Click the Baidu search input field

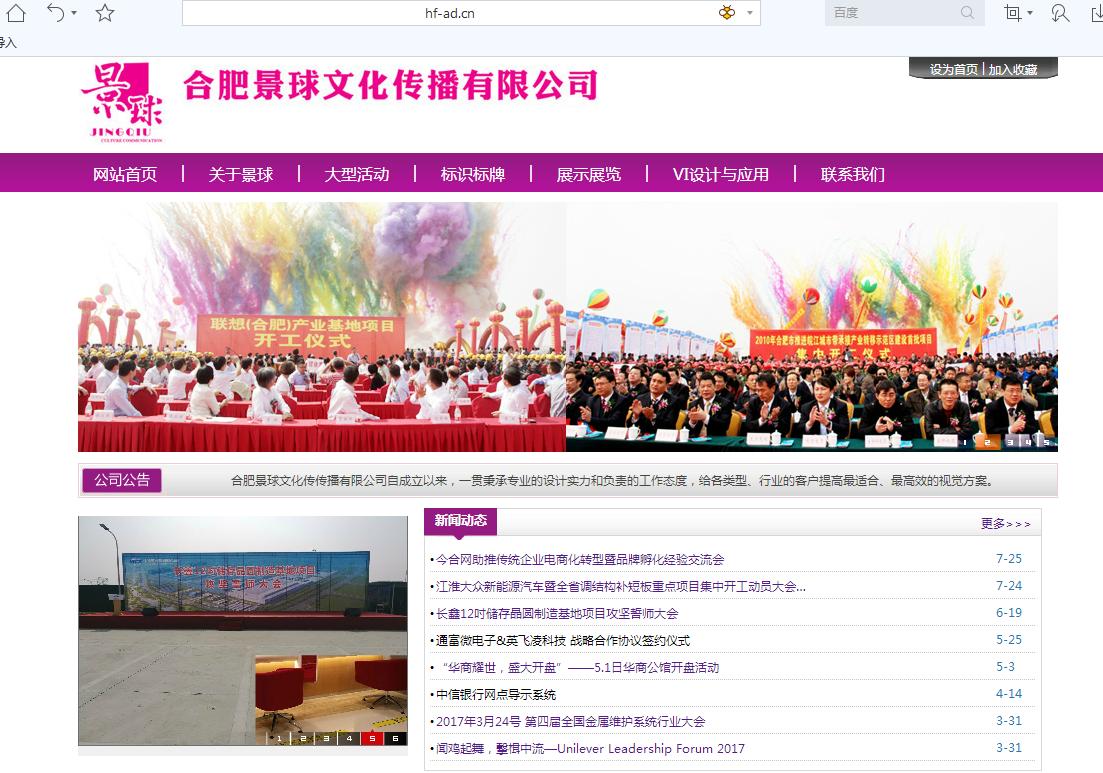890,13
